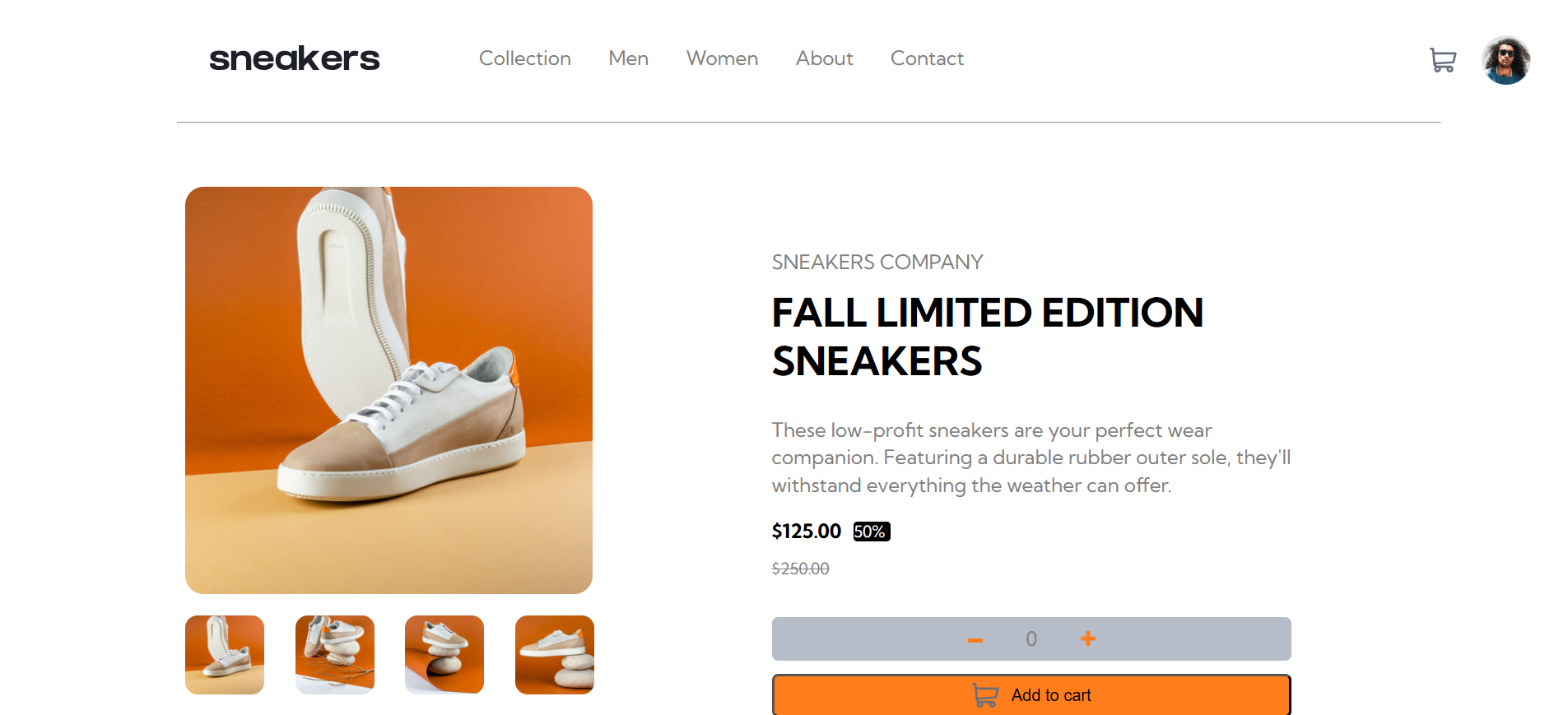Navigate to the Women page
1568x715 pixels.
[x=722, y=58]
